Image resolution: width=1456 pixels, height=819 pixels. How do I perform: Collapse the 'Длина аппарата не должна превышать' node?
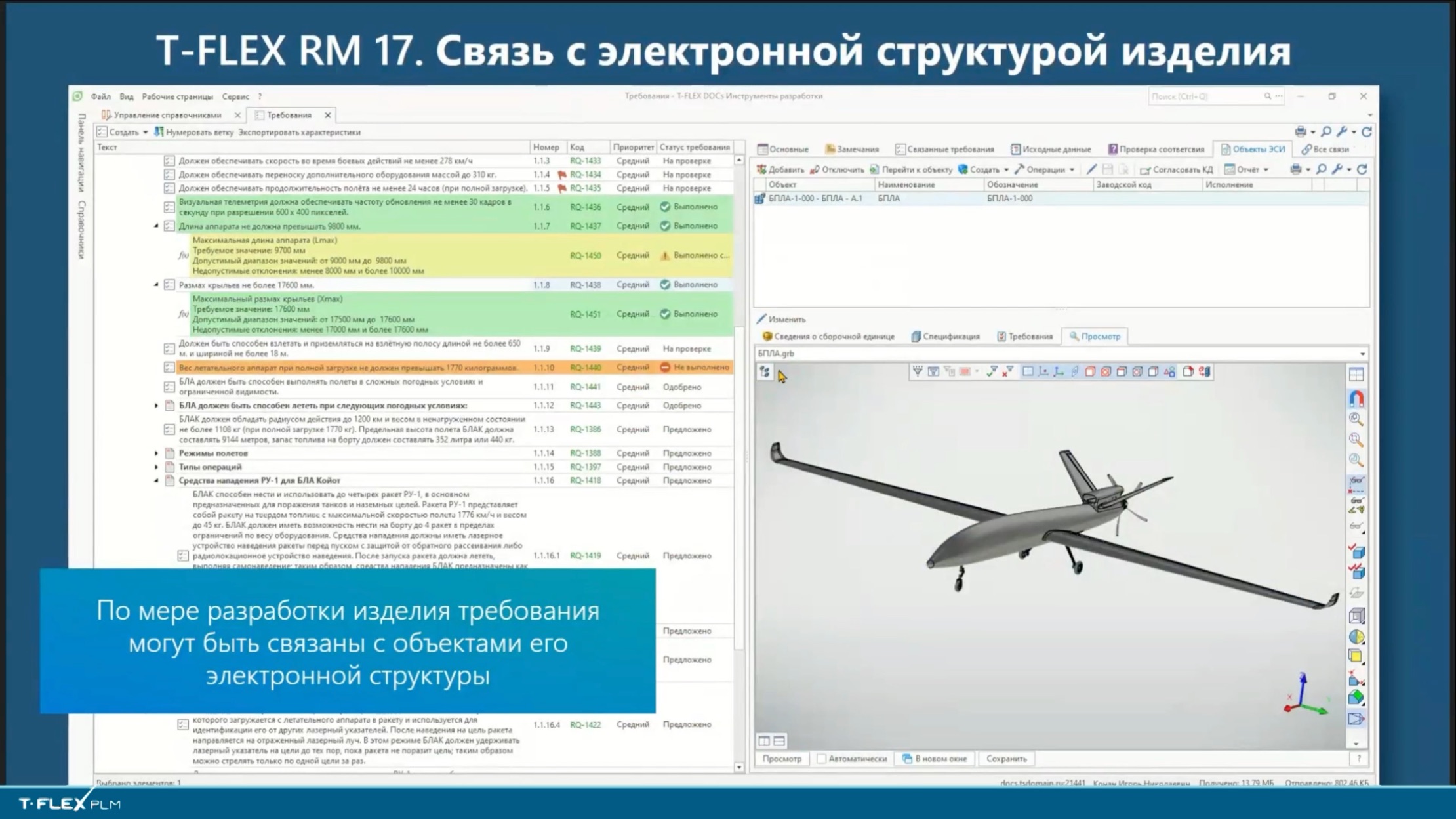156,226
